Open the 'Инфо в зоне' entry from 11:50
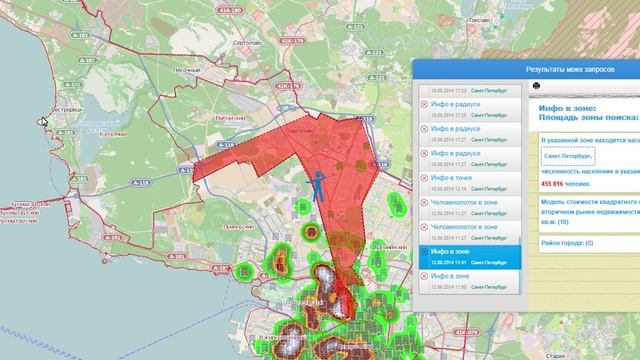640x360 pixels. 470,282
